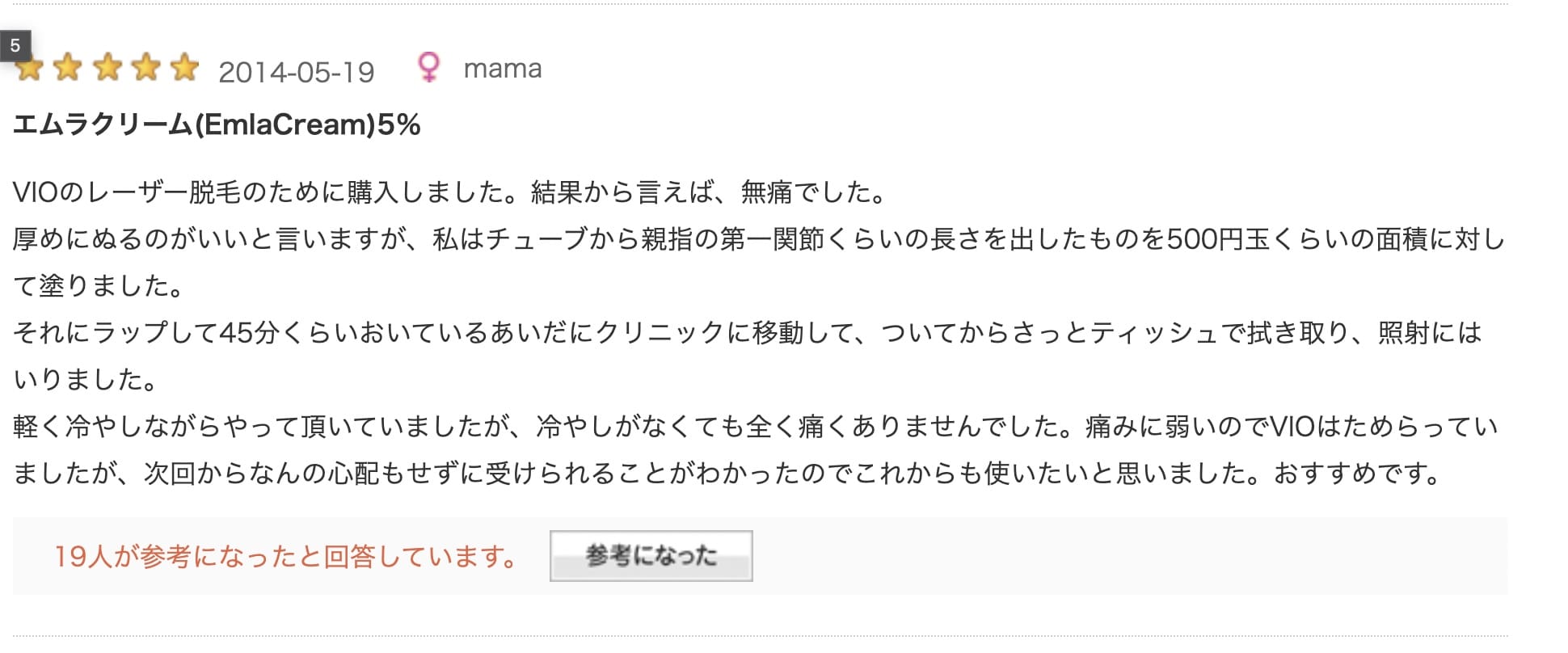This screenshot has width=1568, height=653.
Task: Click the middle (third) rating star
Action: tap(107, 68)
